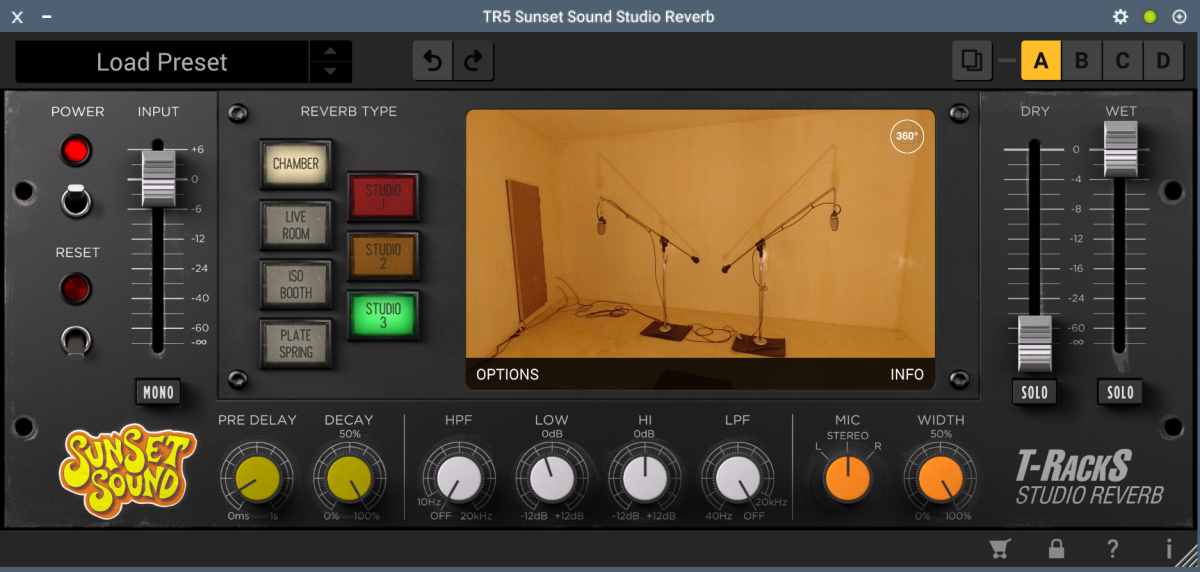Click the circled plus icon in title bar
This screenshot has height=572, width=1200.
[1179, 17]
